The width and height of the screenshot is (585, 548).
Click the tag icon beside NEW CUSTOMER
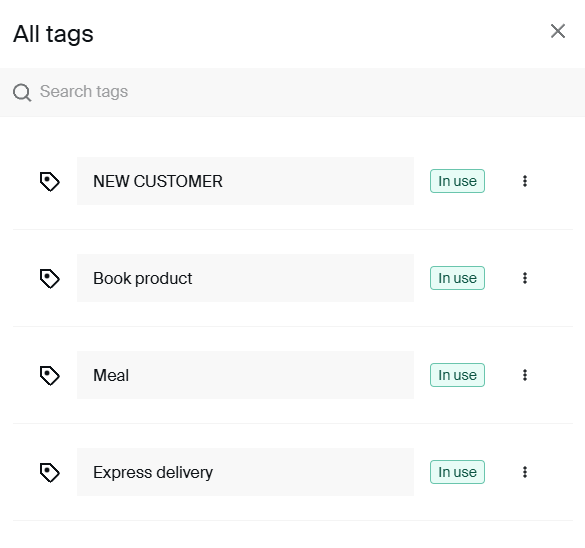[50, 181]
